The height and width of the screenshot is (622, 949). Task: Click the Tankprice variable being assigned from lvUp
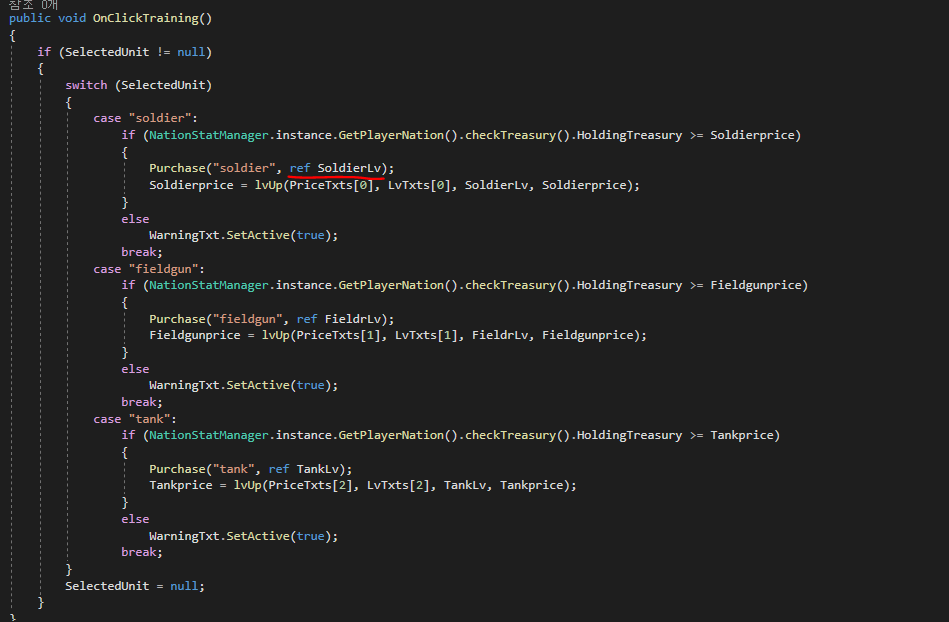click(181, 485)
